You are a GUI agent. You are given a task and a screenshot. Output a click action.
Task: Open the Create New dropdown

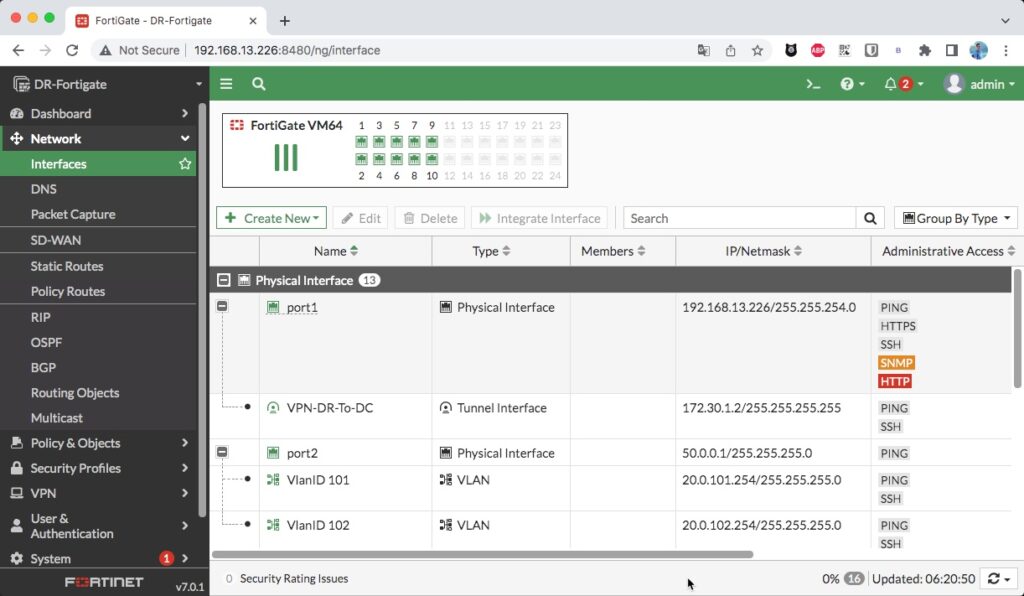pos(271,218)
